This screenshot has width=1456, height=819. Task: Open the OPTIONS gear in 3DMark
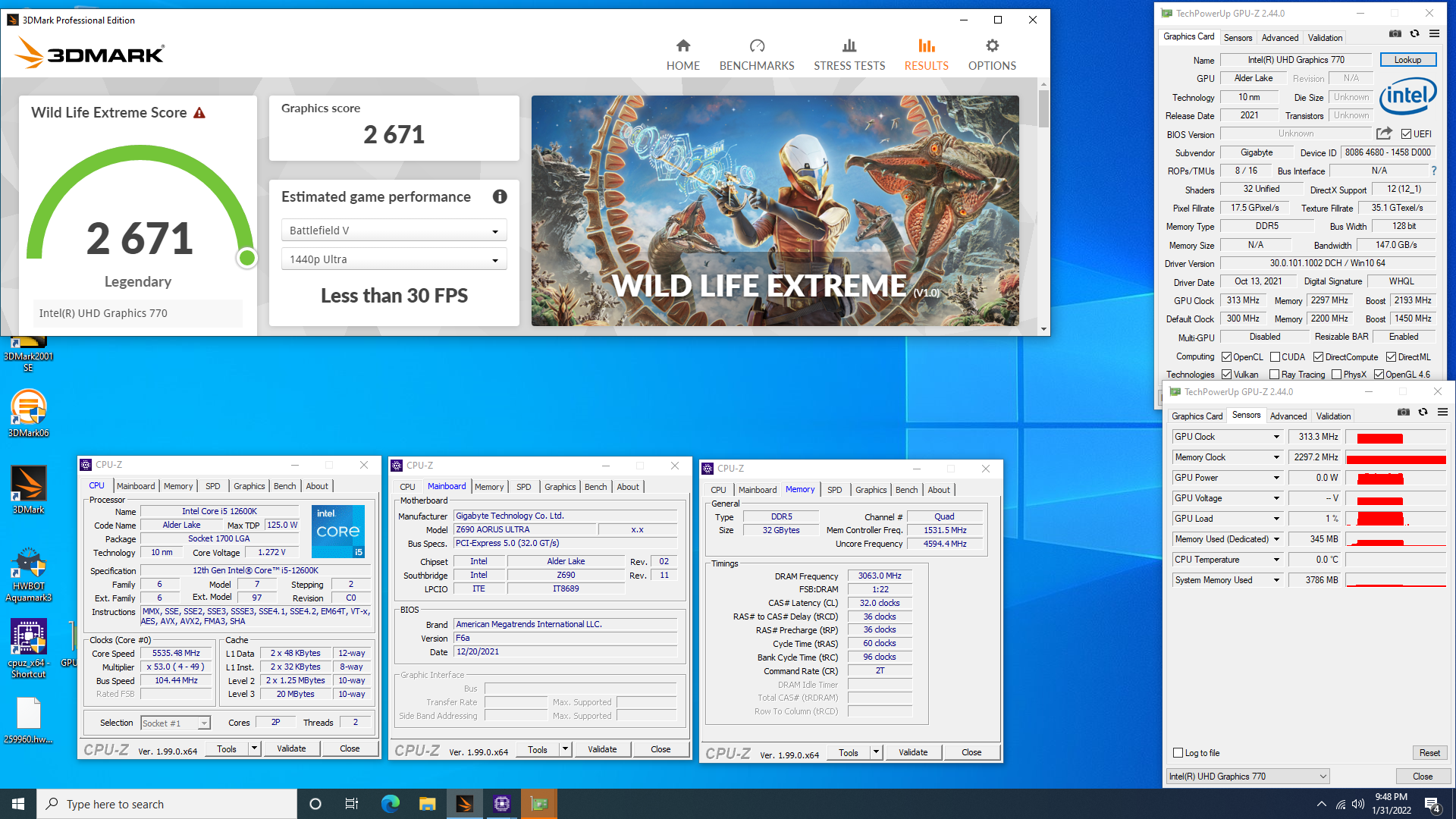pyautogui.click(x=992, y=55)
